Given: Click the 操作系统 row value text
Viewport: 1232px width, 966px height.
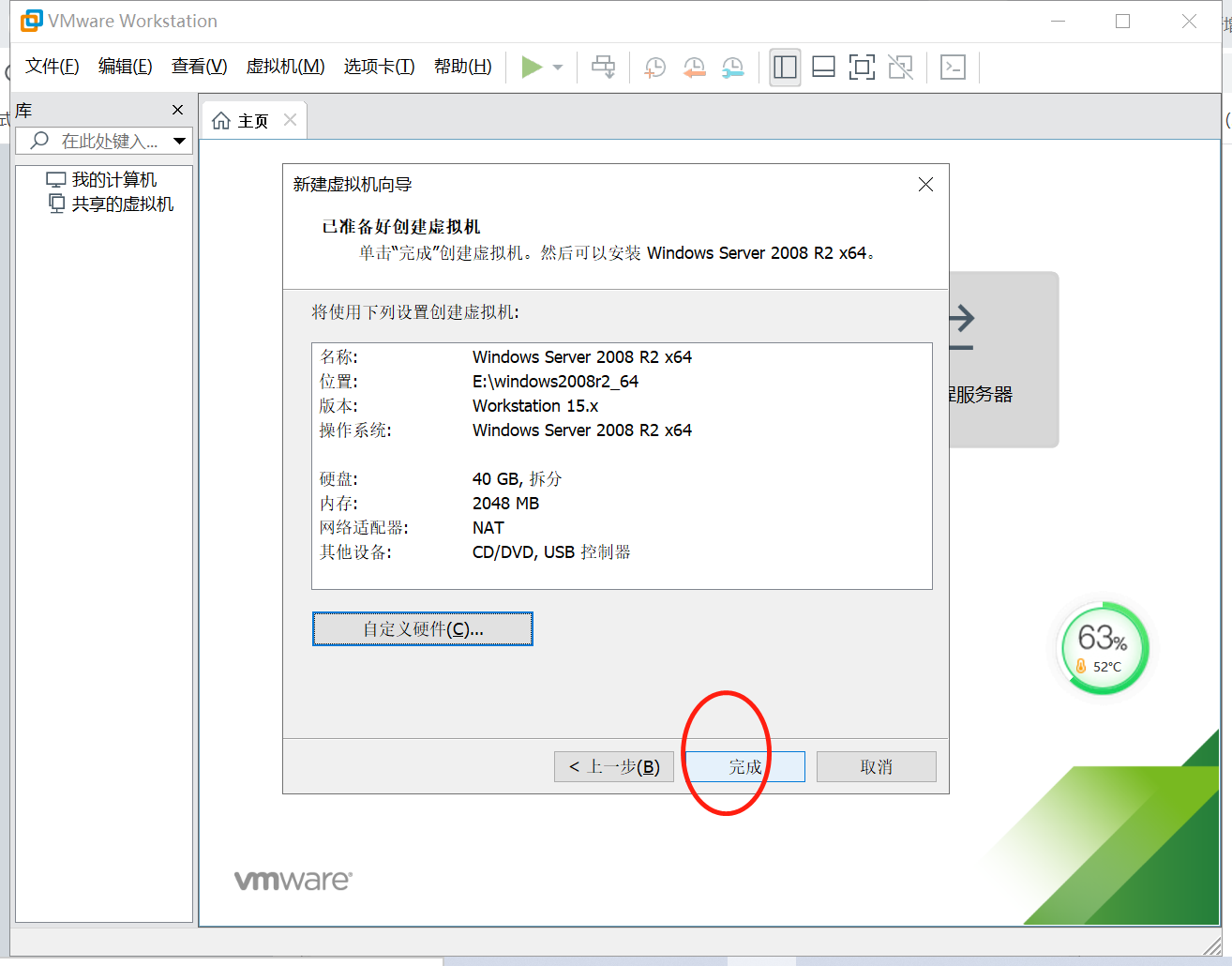Looking at the screenshot, I should tap(582, 430).
